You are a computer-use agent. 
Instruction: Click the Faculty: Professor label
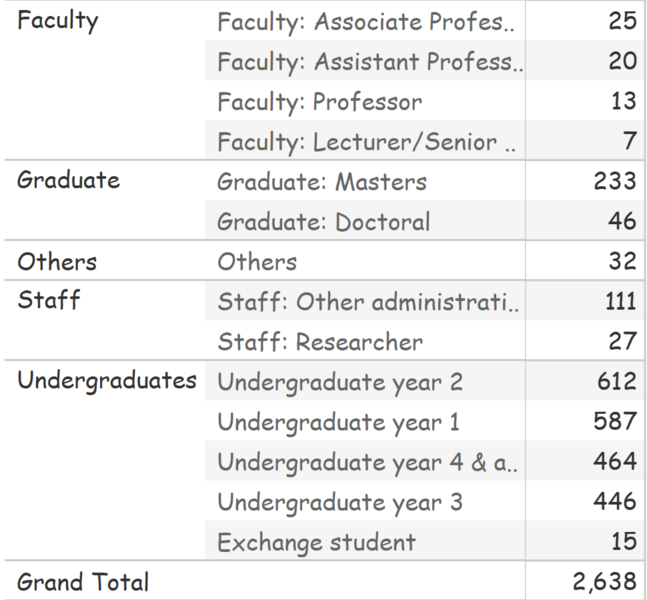pos(319,102)
